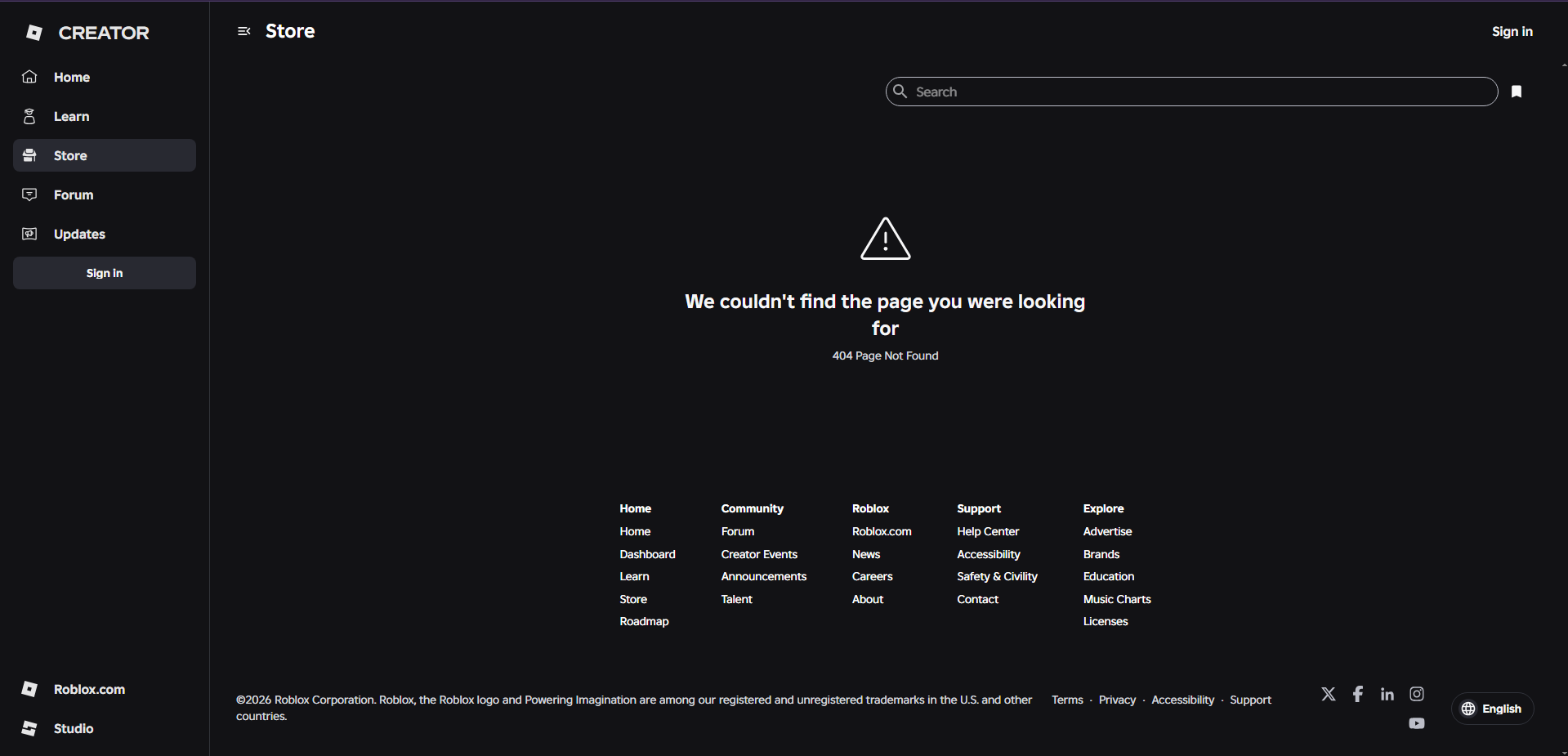Open Store link in the footer Home column
The image size is (1568, 756).
pos(633,599)
